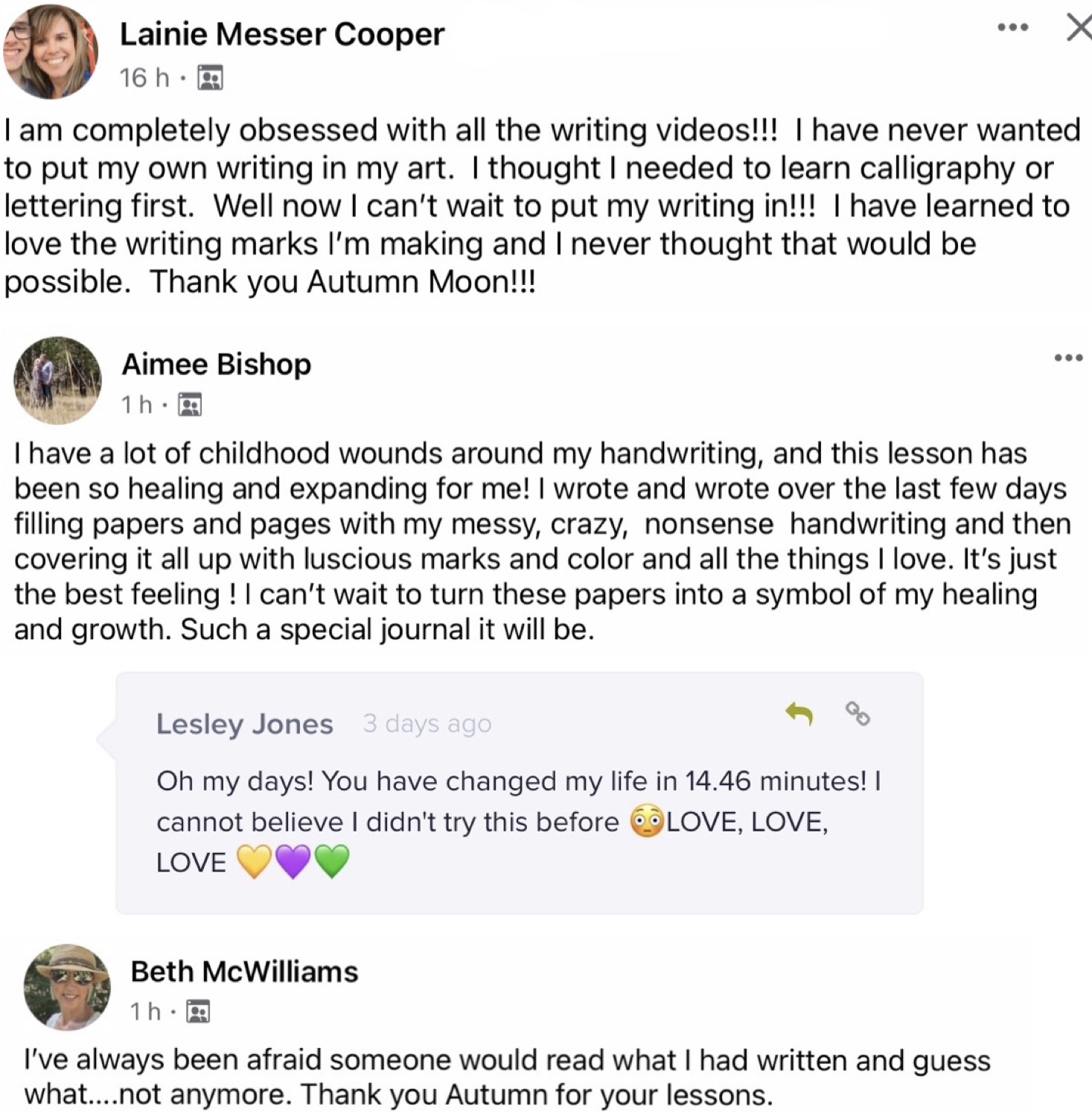Click the 3 days ago comment timestamp
The height and width of the screenshot is (1112, 1092).
point(427,723)
